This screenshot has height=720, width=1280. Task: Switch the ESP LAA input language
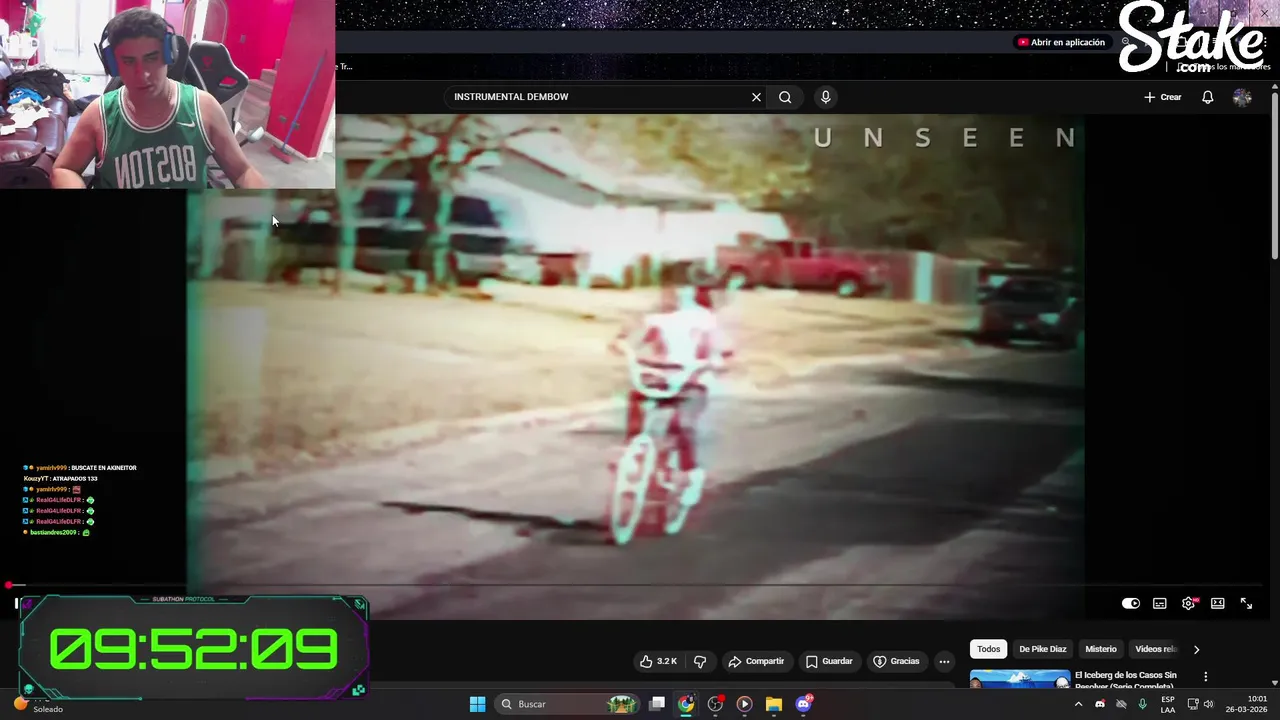pos(1168,704)
